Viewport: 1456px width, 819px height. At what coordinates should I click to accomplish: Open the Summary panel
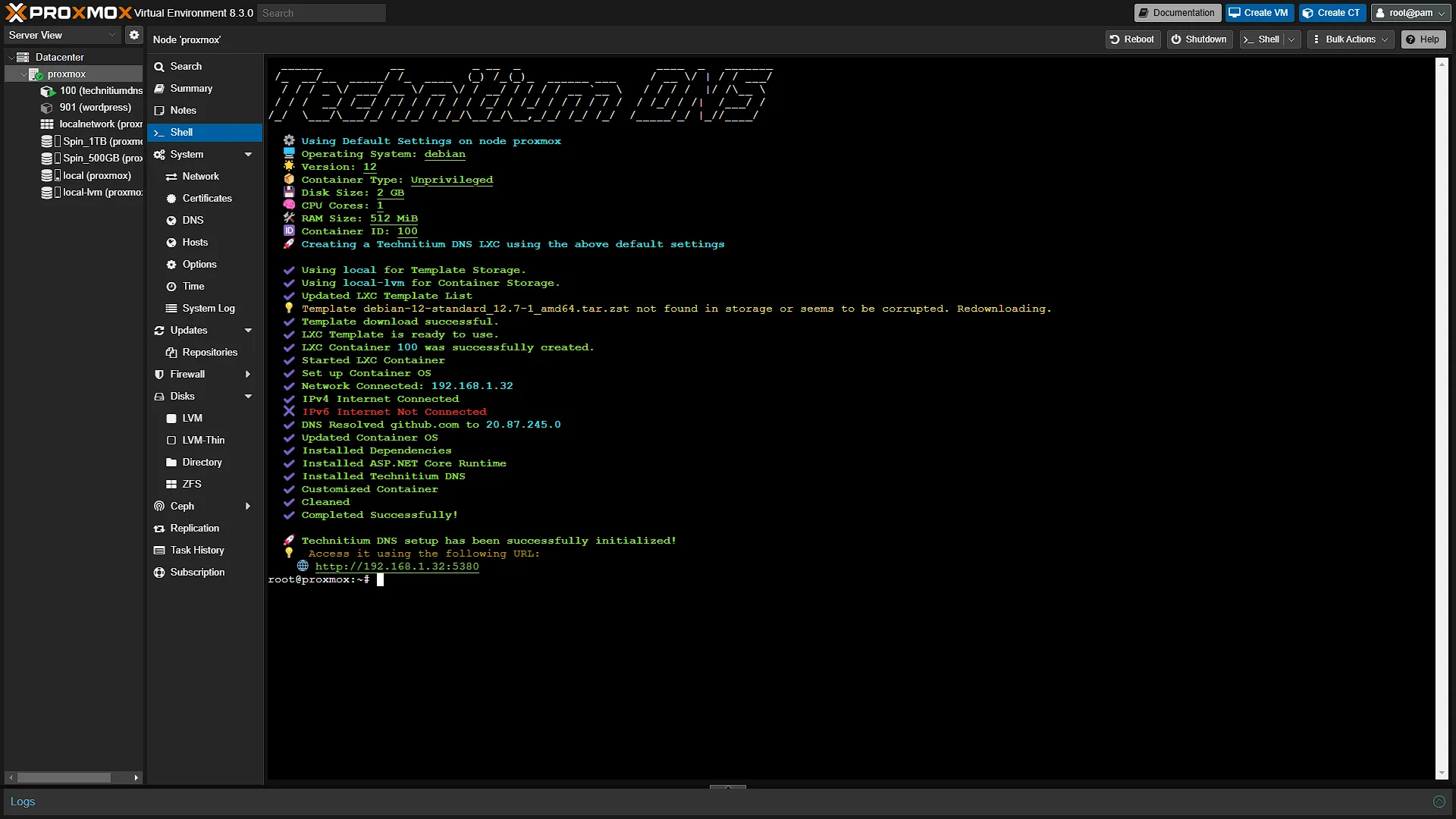[x=205, y=89]
